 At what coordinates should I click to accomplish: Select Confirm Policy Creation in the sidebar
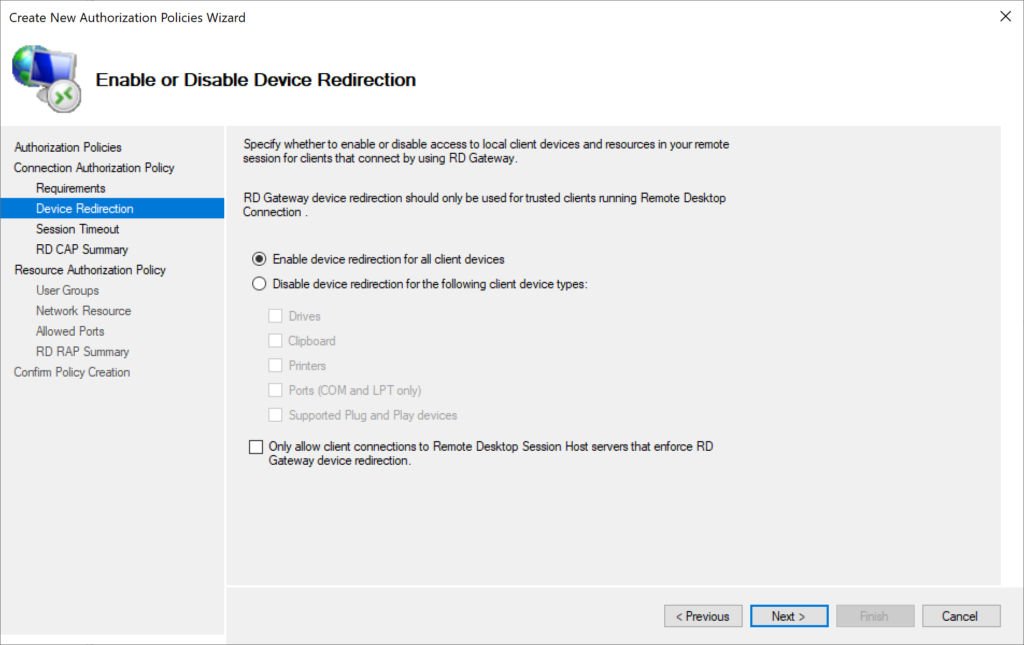(72, 371)
